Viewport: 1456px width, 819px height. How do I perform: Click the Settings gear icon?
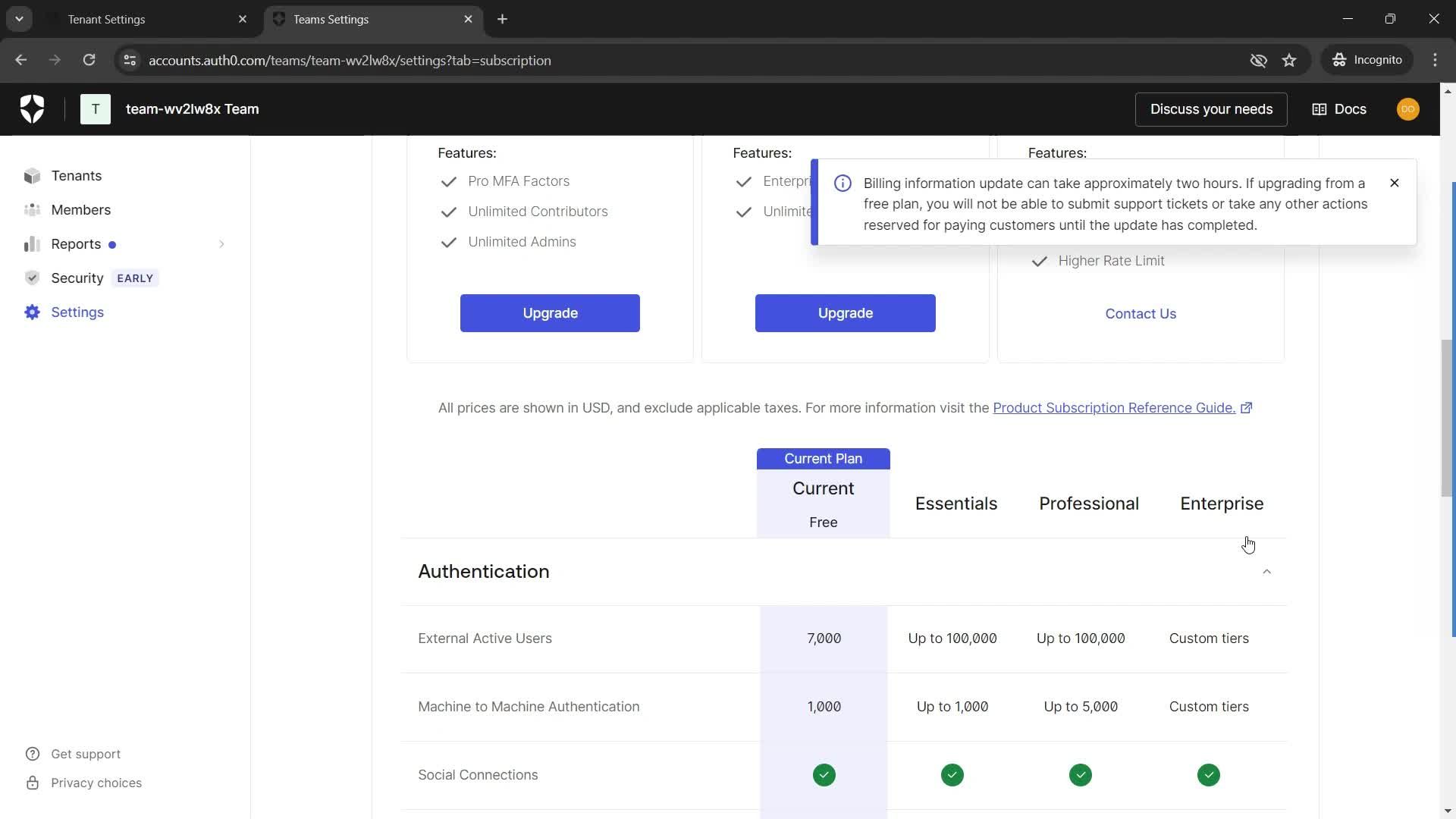(x=32, y=312)
